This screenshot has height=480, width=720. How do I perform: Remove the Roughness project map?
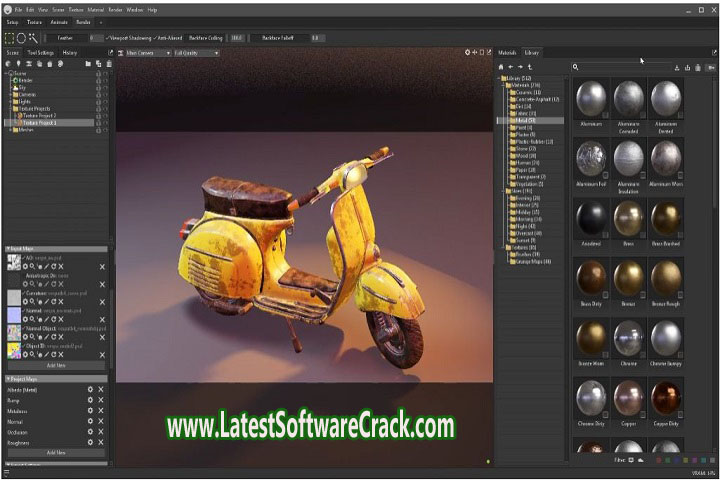coord(101,441)
